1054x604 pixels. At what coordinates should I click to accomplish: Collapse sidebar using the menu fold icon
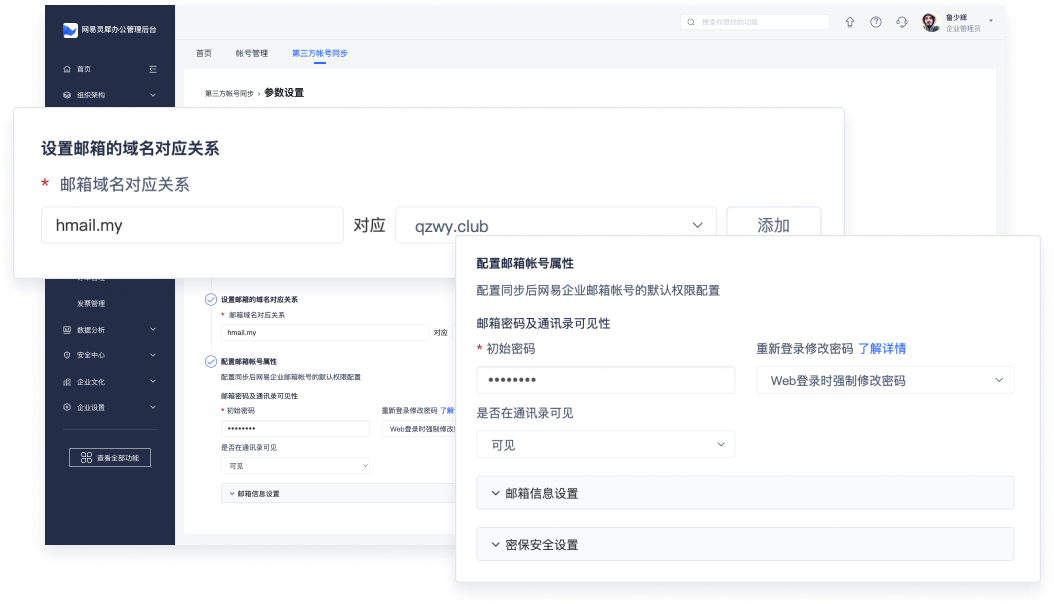click(153, 69)
